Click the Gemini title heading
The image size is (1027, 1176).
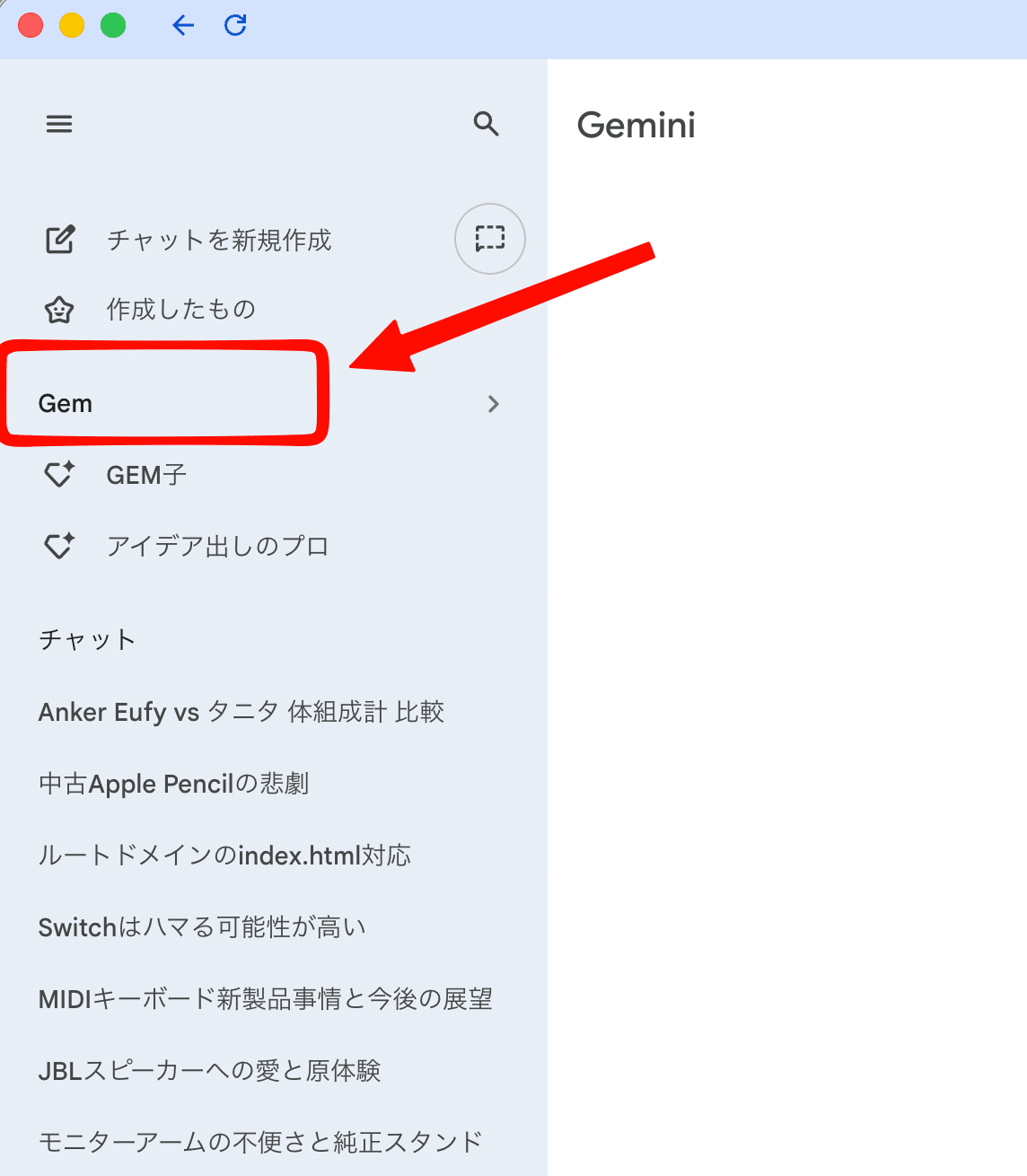tap(636, 126)
